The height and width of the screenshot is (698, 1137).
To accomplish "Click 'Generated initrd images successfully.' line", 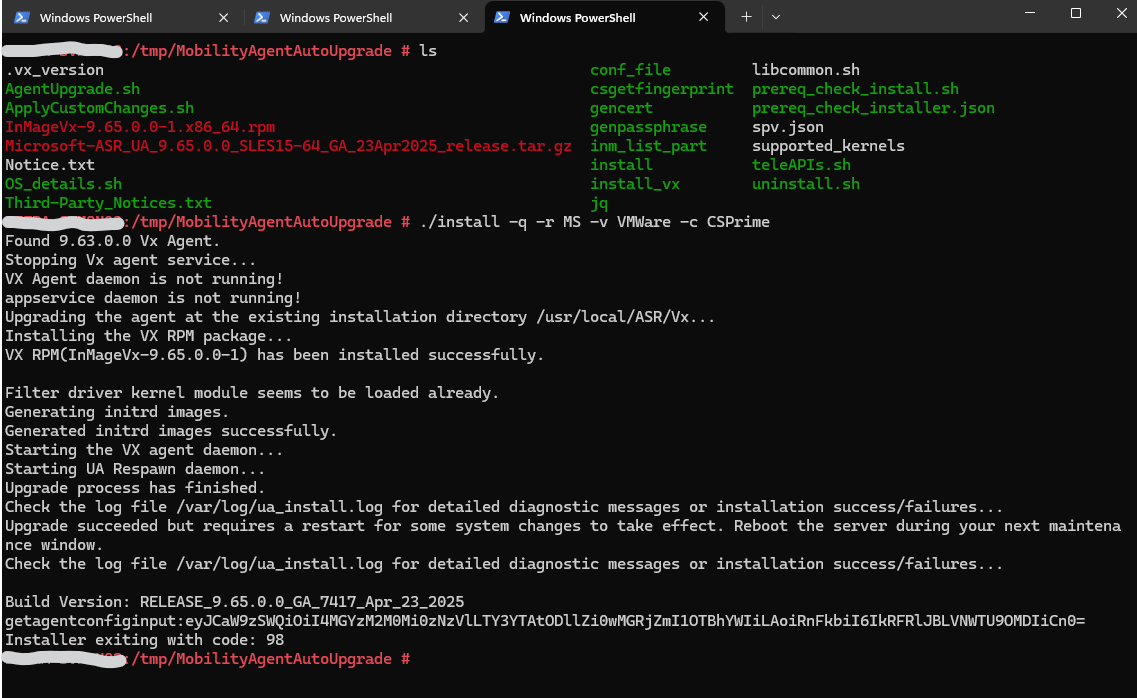I will pos(171,431).
